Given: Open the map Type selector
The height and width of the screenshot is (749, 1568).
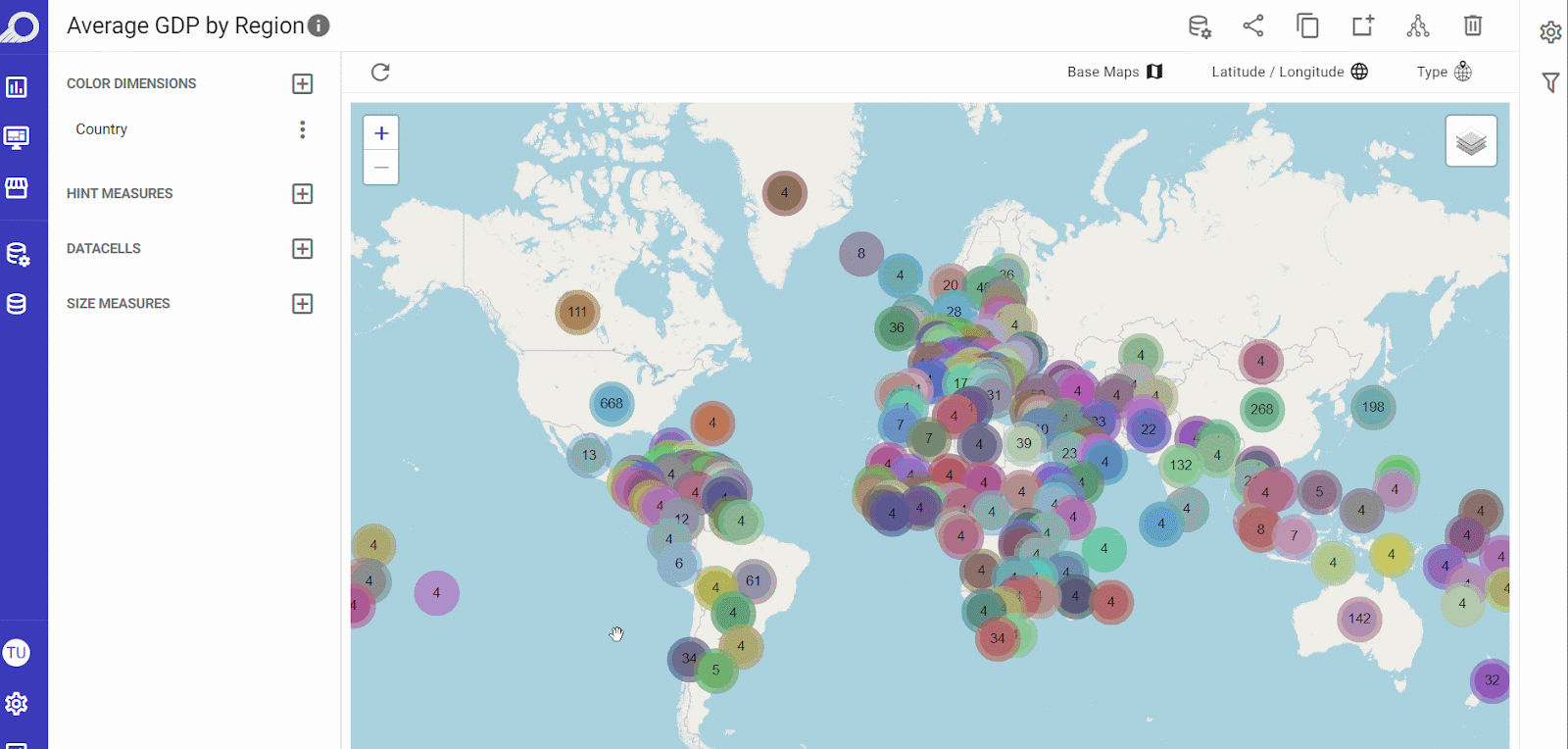Looking at the screenshot, I should pyautogui.click(x=1445, y=72).
